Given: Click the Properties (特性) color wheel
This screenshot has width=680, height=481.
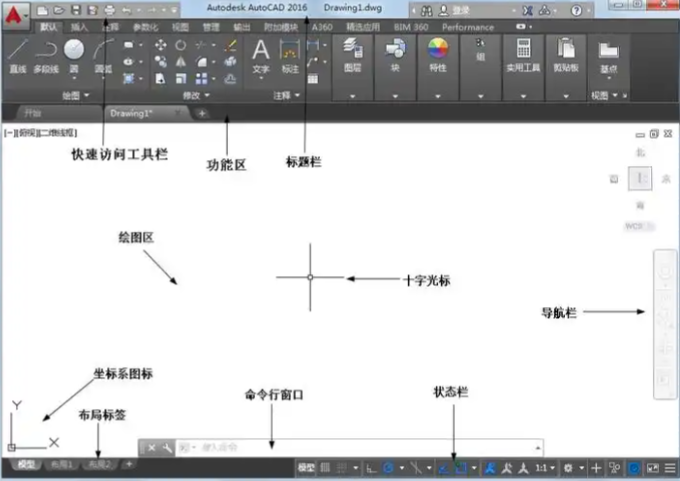Looking at the screenshot, I should coord(438,48).
